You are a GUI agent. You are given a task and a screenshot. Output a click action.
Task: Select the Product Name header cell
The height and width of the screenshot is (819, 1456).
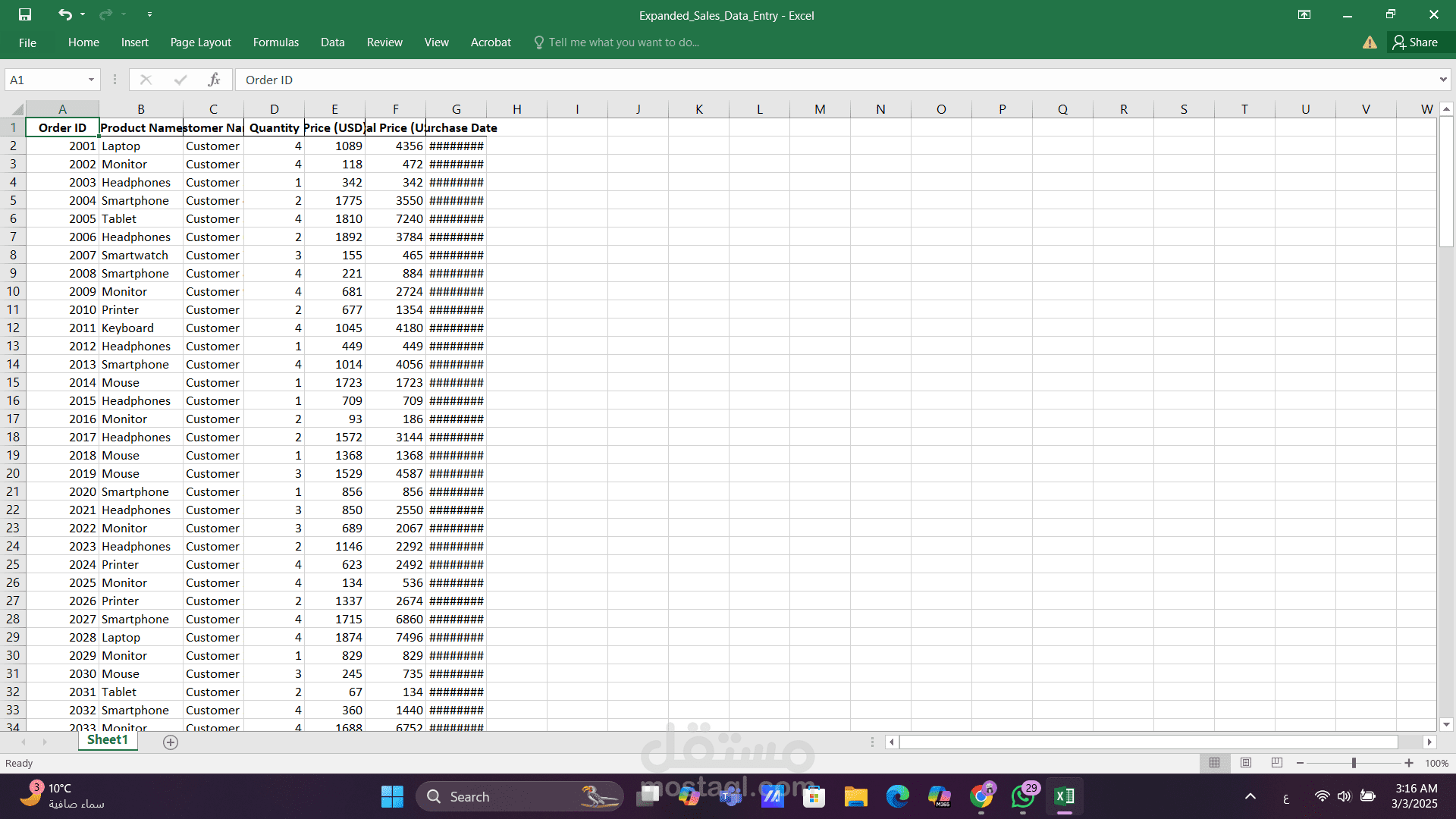[141, 127]
